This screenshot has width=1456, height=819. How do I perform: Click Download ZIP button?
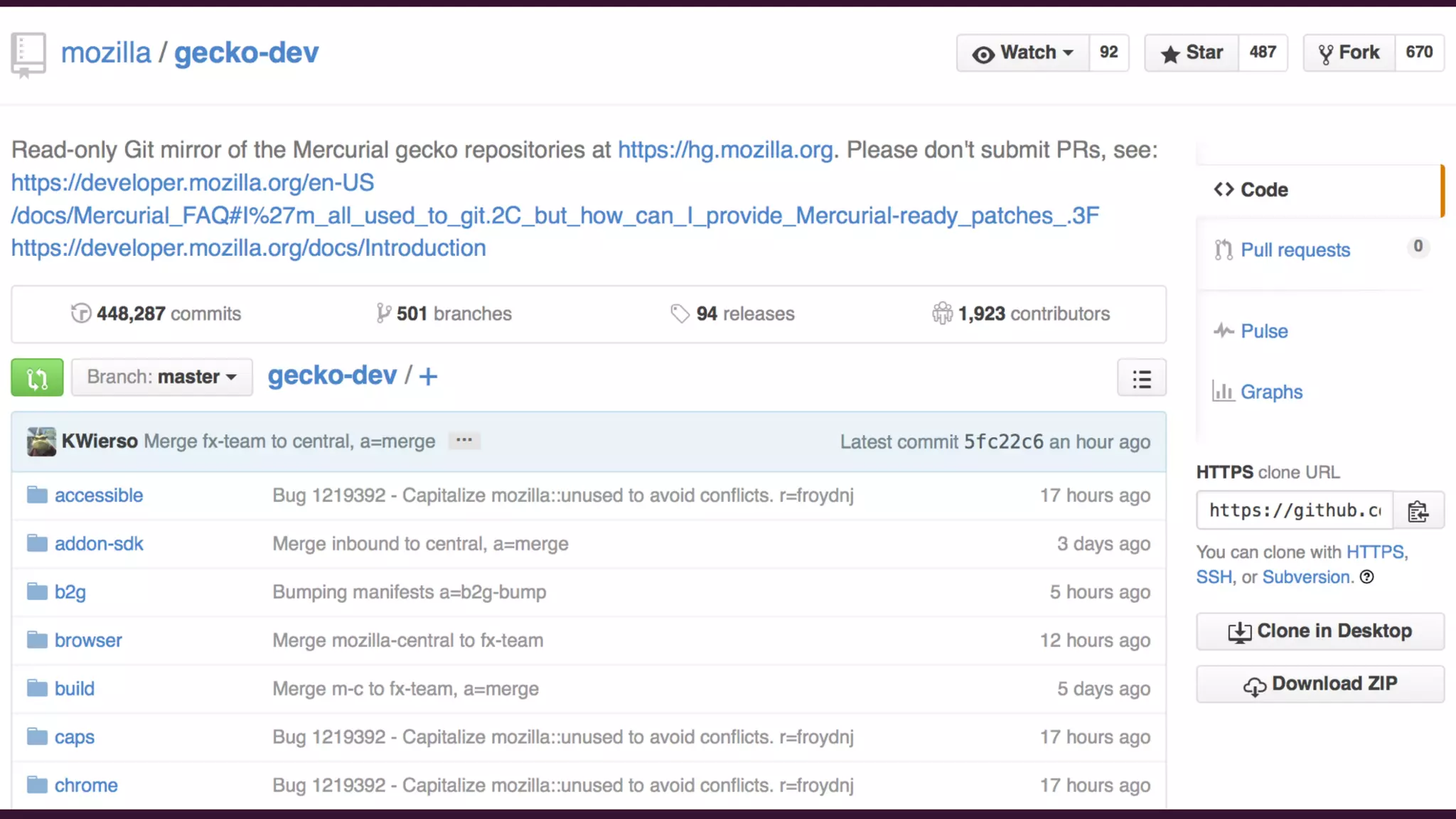[x=1319, y=684]
